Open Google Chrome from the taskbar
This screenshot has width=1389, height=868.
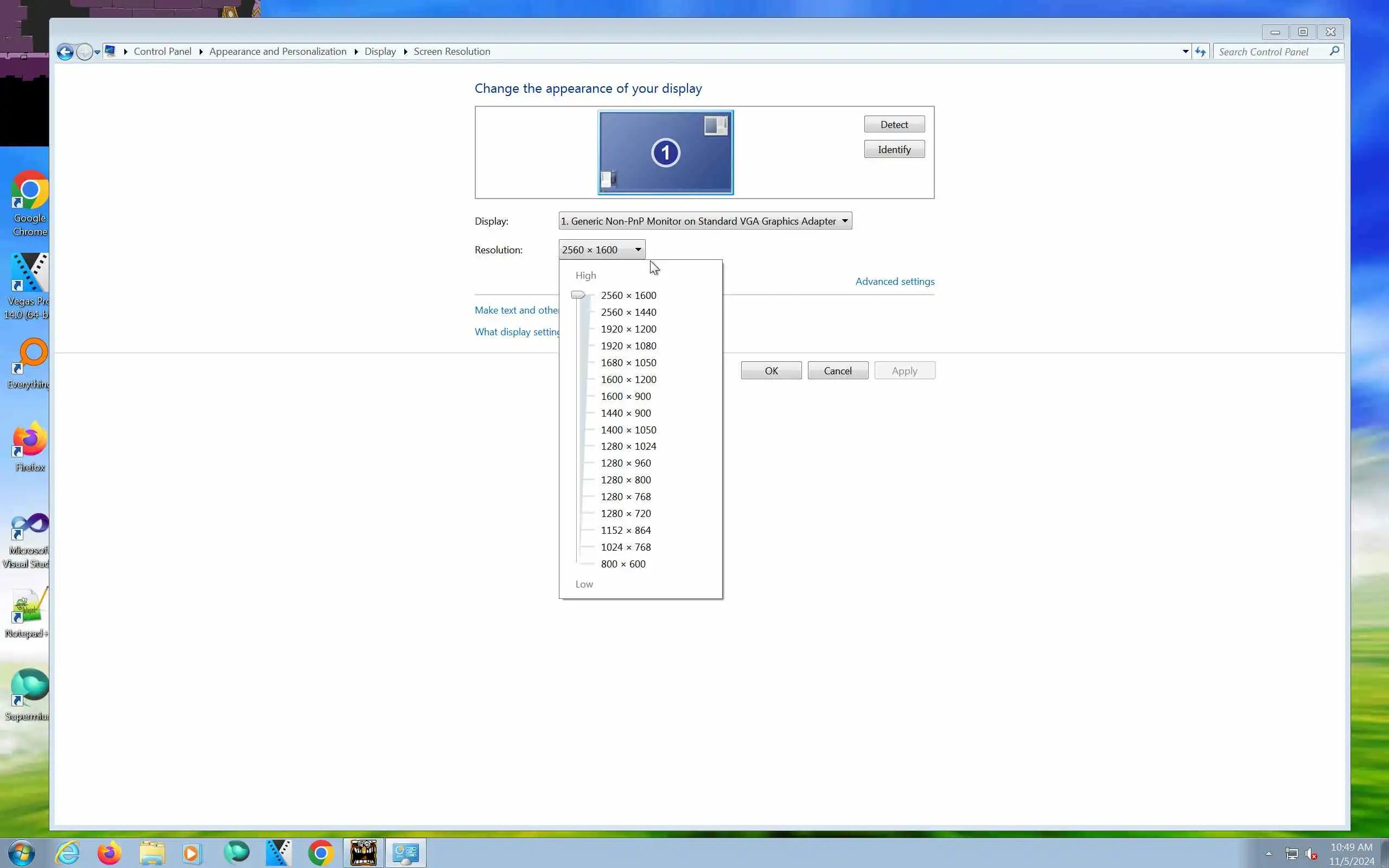click(321, 852)
